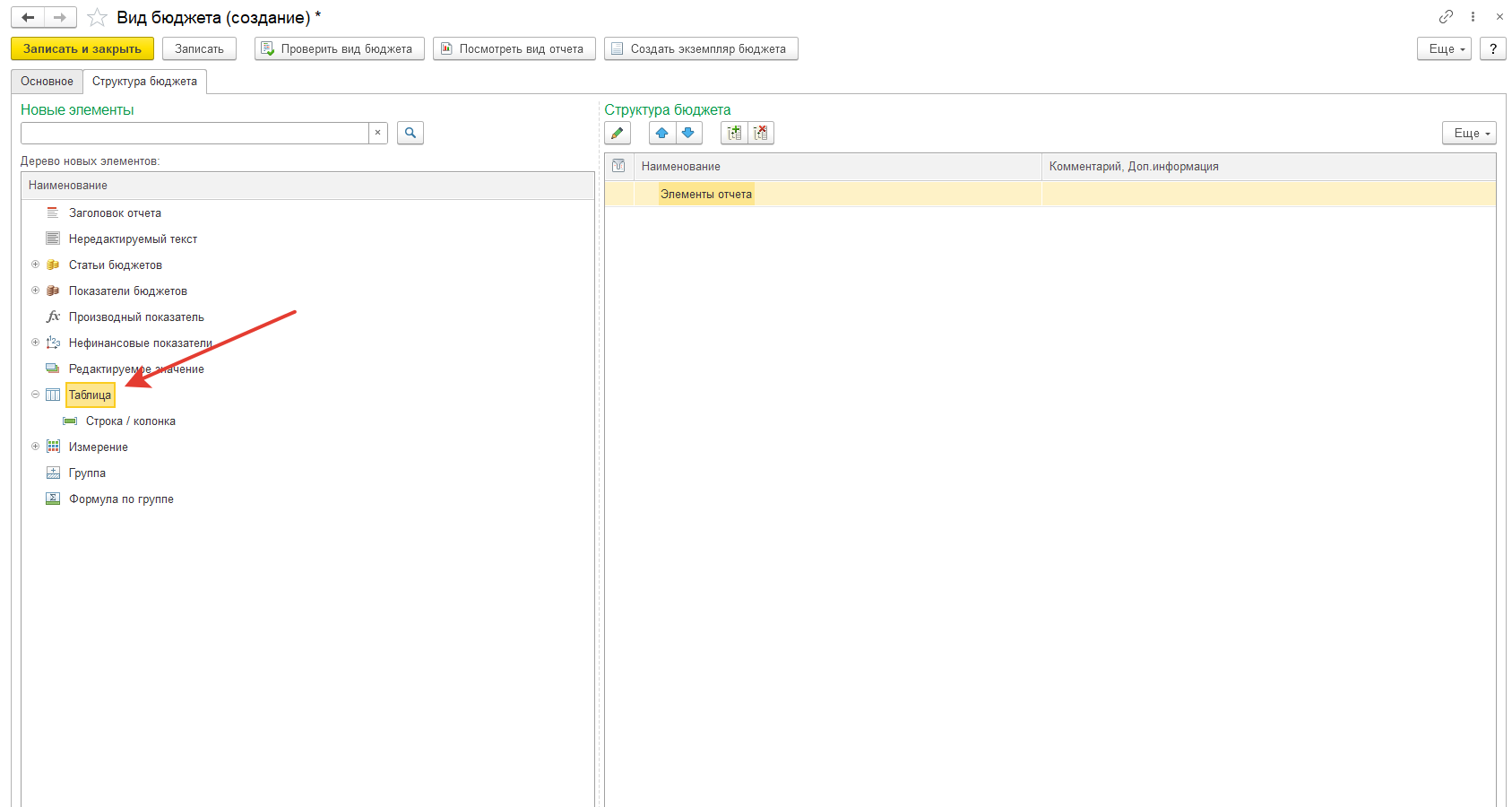This screenshot has height=807, width=1512.
Task: Click the magnifier search button
Action: point(410,133)
